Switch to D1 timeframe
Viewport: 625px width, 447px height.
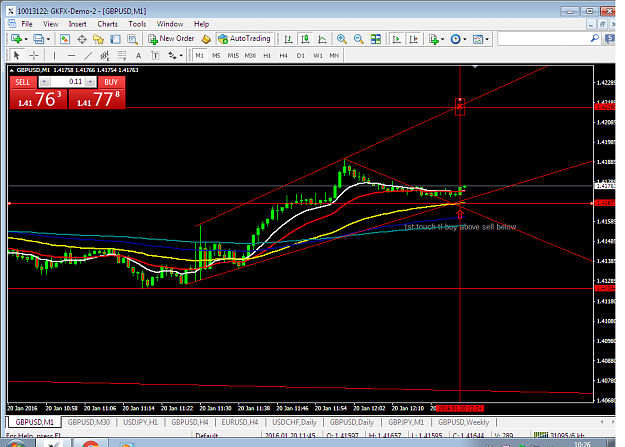[x=301, y=55]
